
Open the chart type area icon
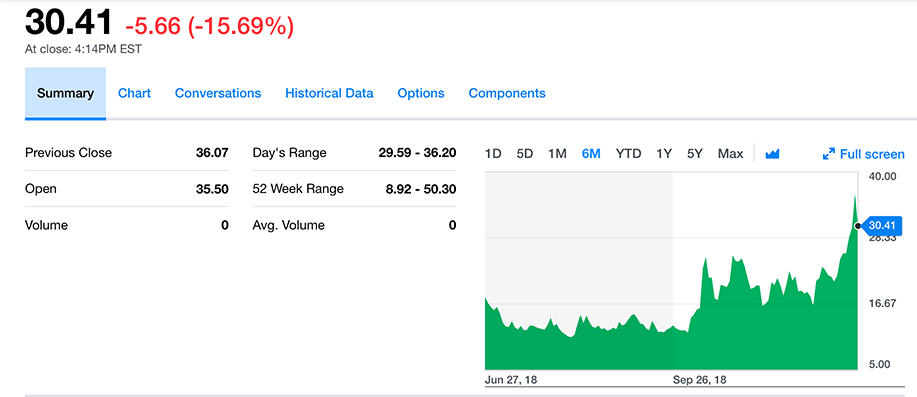[x=773, y=154]
